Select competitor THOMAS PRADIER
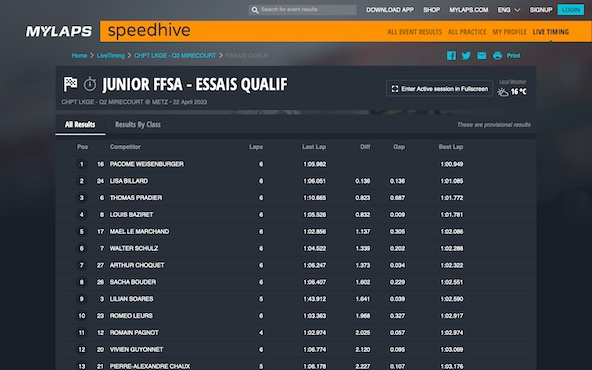Viewport: 592px width, 370px height. (136, 198)
